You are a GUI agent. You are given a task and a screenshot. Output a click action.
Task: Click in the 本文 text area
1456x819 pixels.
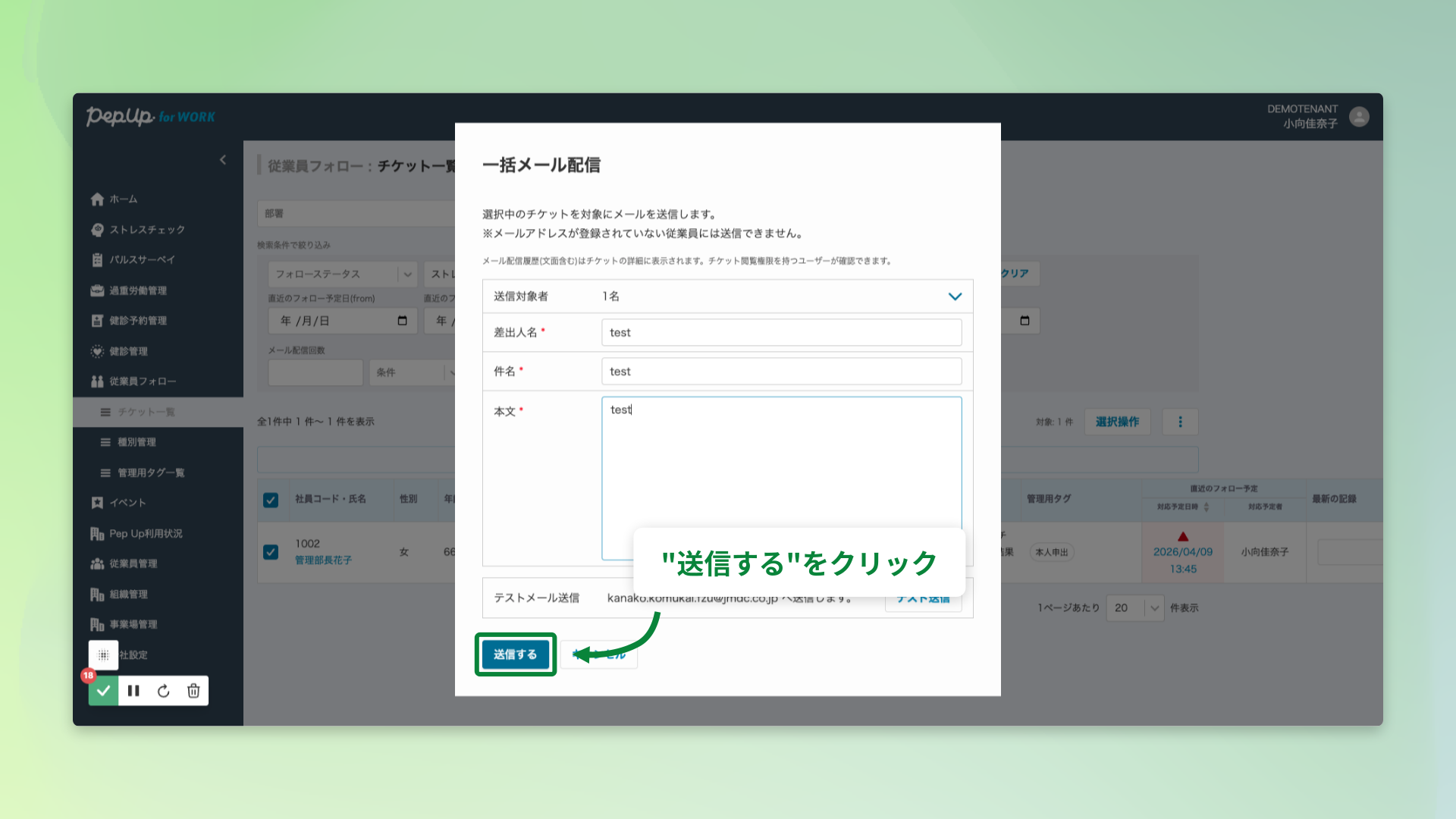(x=781, y=478)
